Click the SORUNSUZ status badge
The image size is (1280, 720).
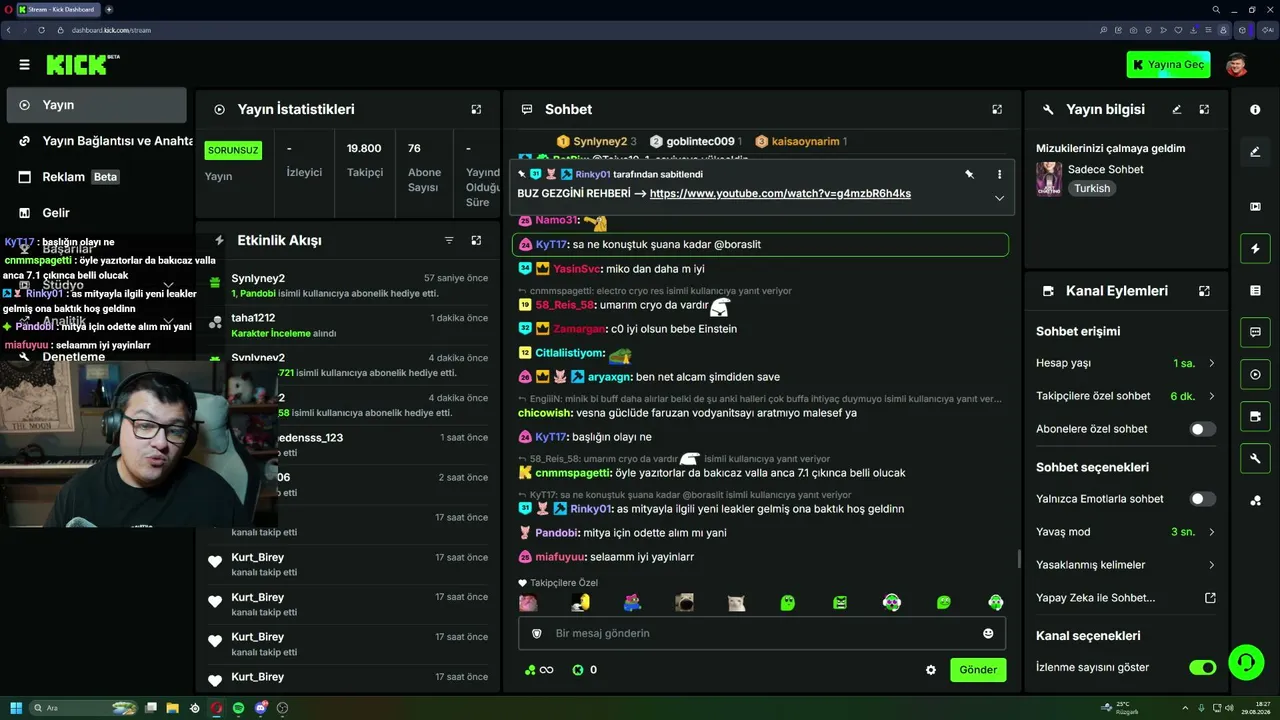[233, 150]
